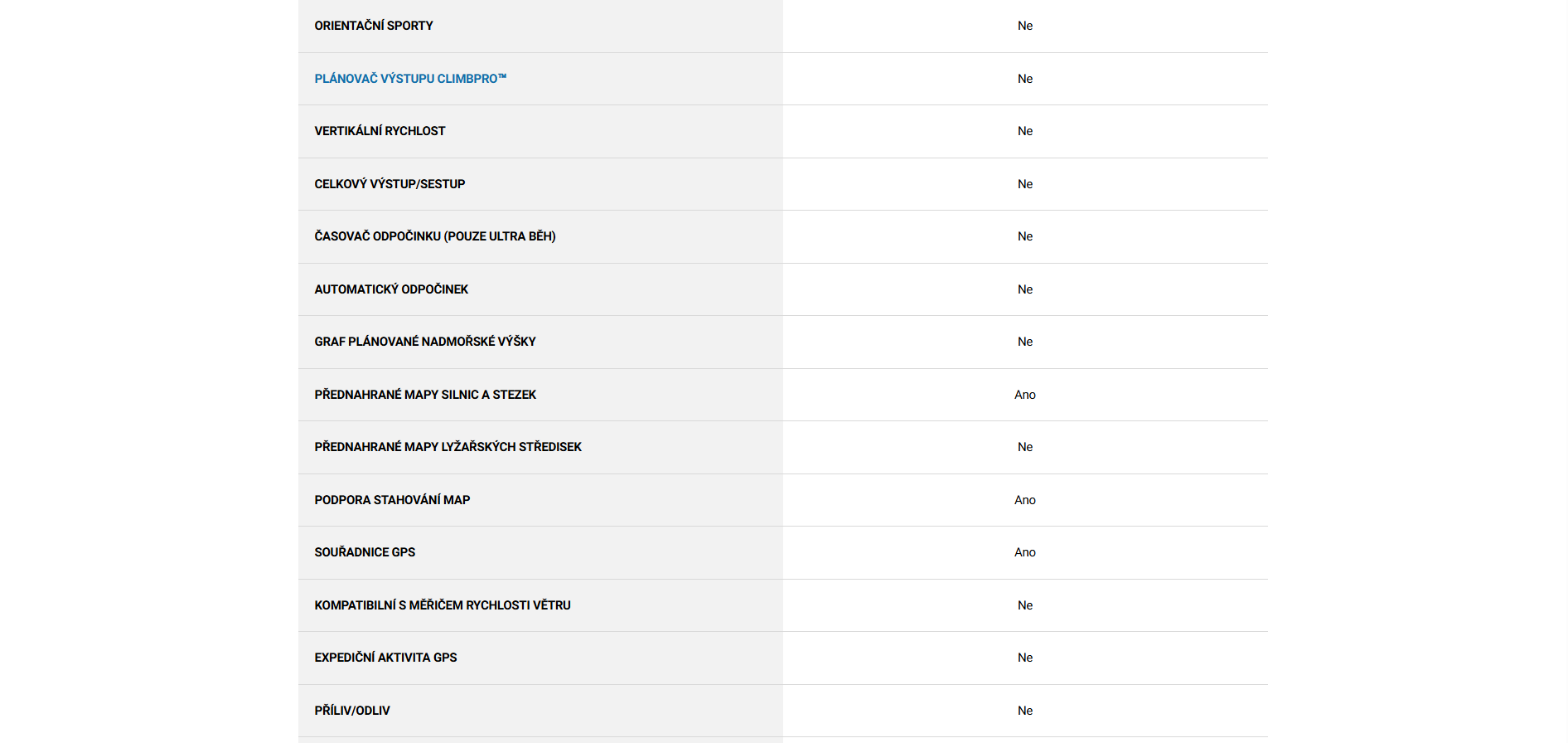The image size is (1568, 743).
Task: Select Časovač odpočinku (pouze ultra běh) text
Action: pos(435,236)
